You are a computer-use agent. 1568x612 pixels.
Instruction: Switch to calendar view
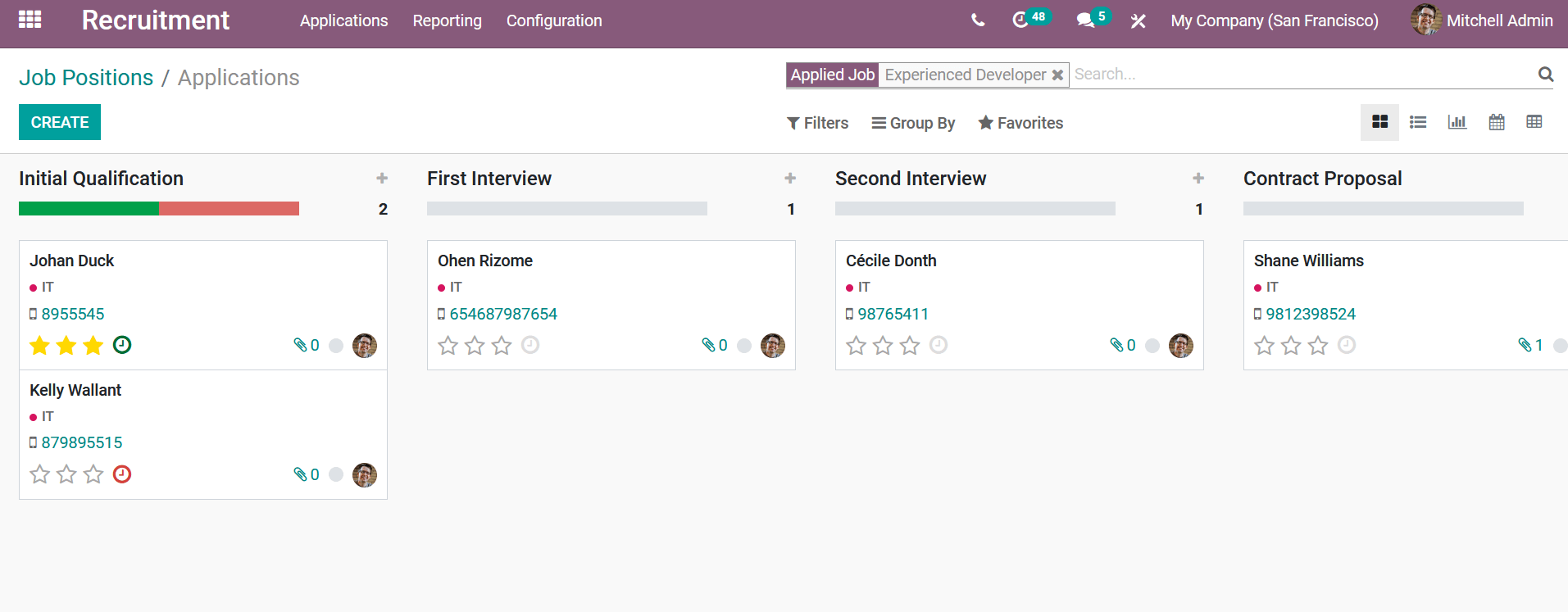1496,122
